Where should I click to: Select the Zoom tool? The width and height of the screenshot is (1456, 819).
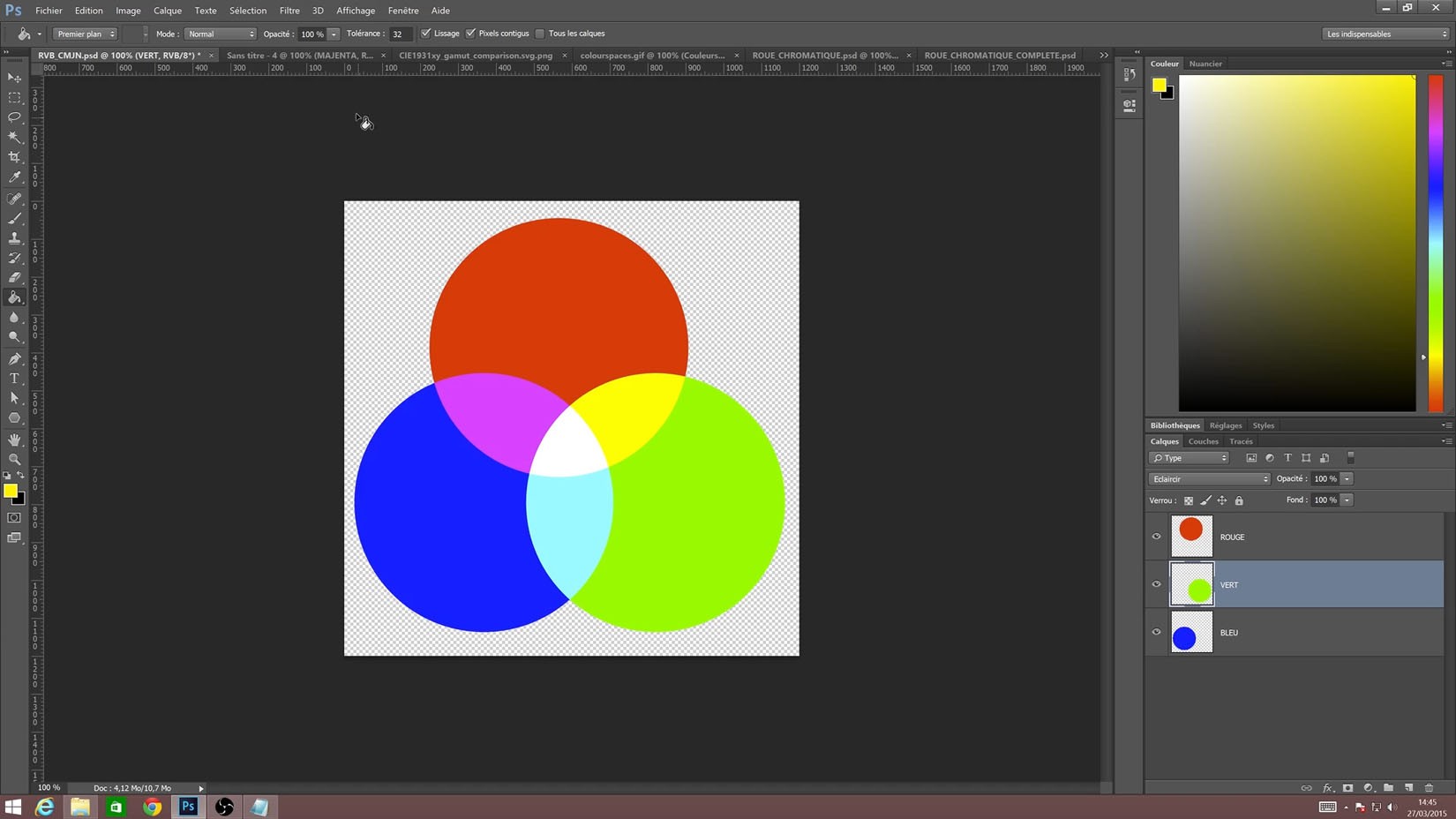14,459
